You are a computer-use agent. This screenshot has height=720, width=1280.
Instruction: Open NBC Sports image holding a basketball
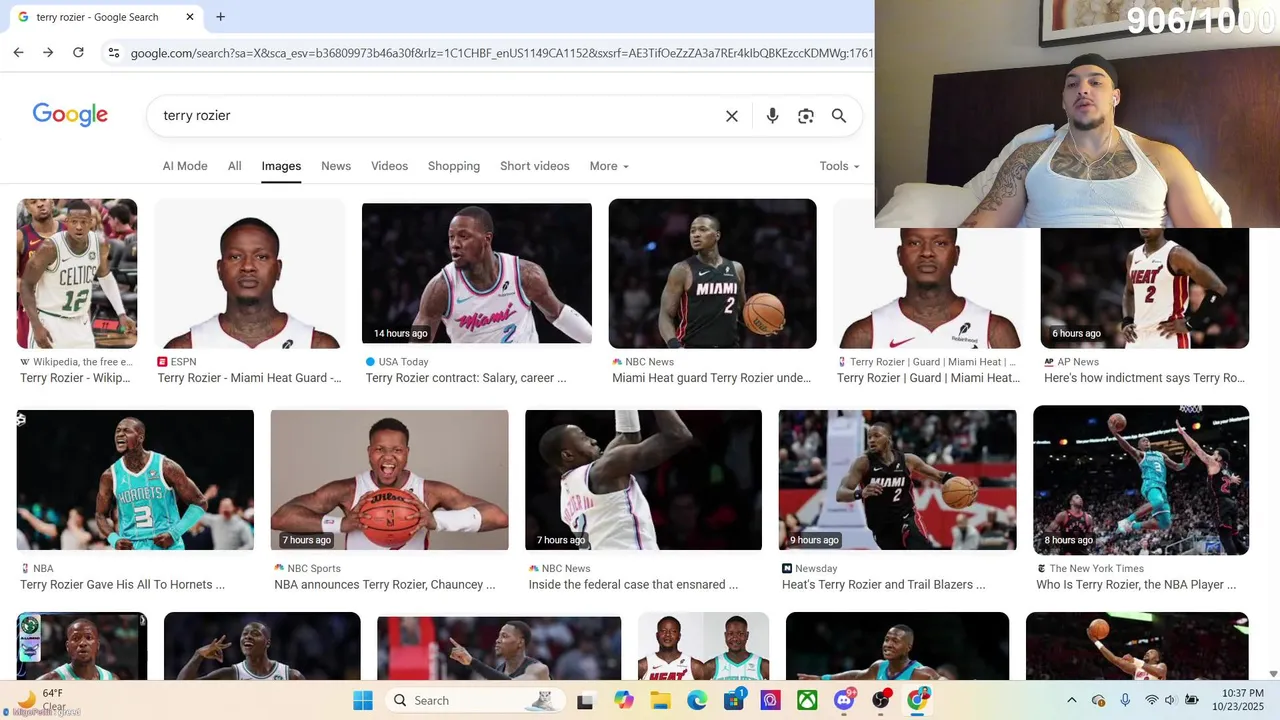point(389,480)
